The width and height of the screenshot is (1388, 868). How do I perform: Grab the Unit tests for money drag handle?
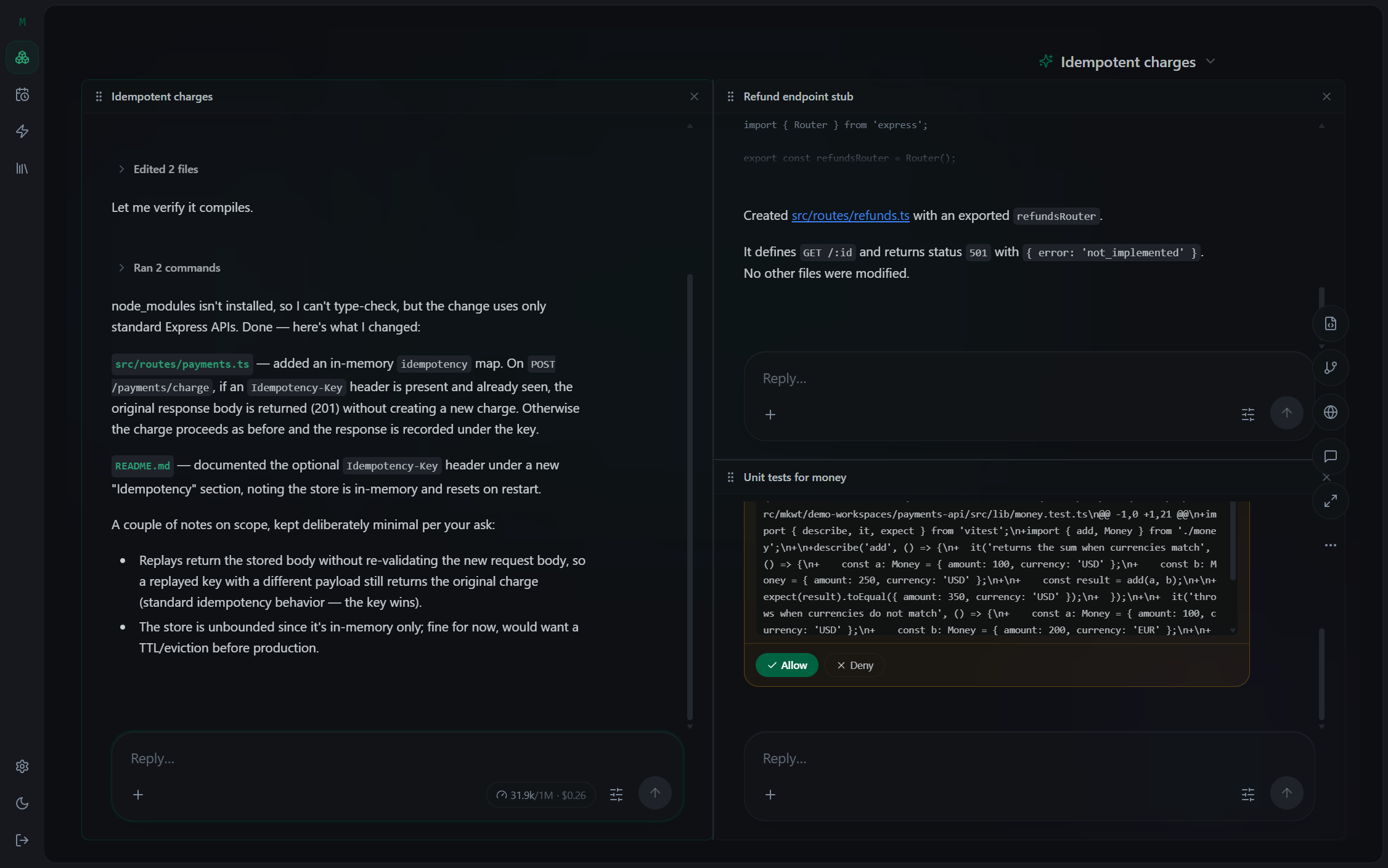click(730, 477)
